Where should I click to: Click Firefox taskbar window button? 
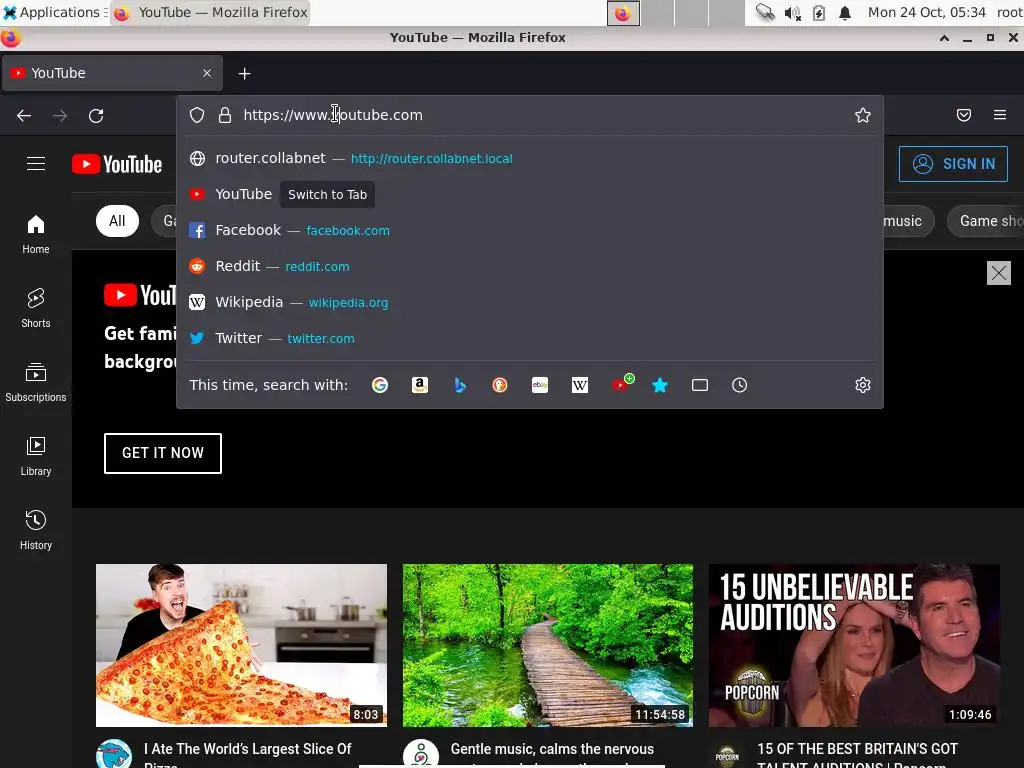pyautogui.click(x=210, y=12)
